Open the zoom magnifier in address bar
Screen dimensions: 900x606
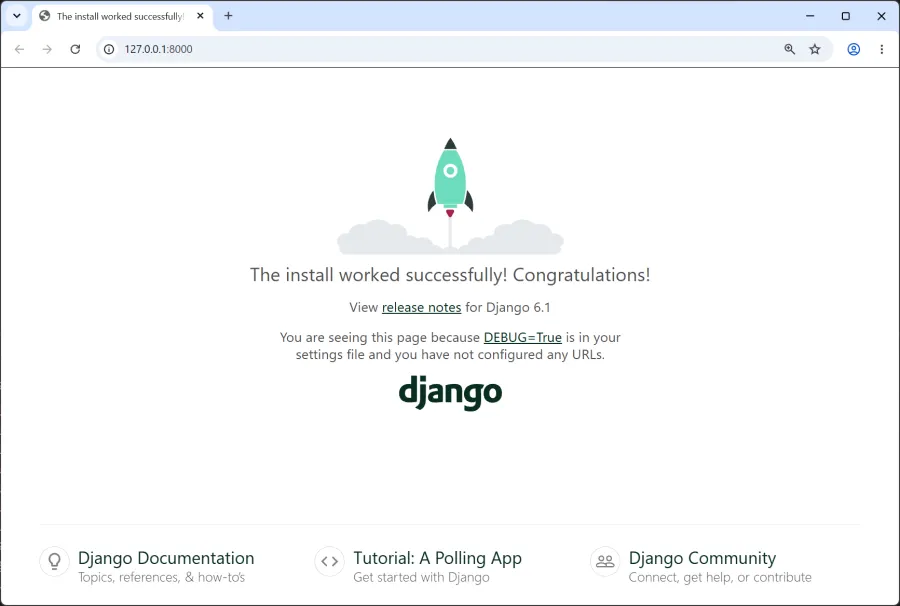point(790,49)
